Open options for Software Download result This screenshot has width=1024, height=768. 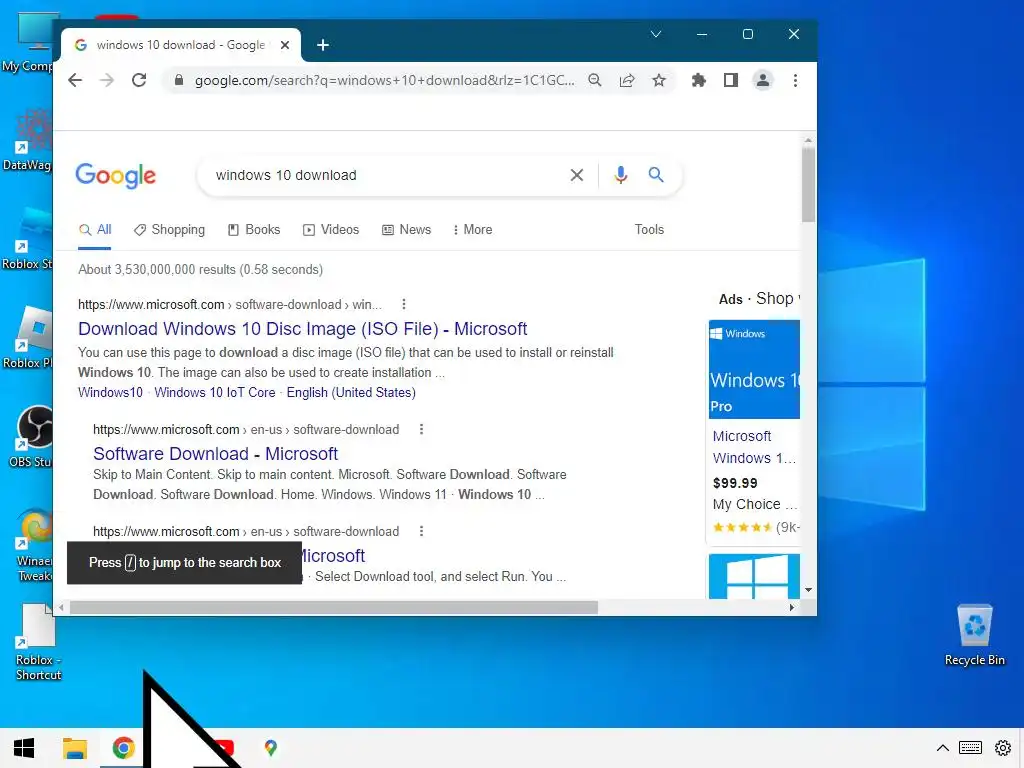(x=421, y=430)
